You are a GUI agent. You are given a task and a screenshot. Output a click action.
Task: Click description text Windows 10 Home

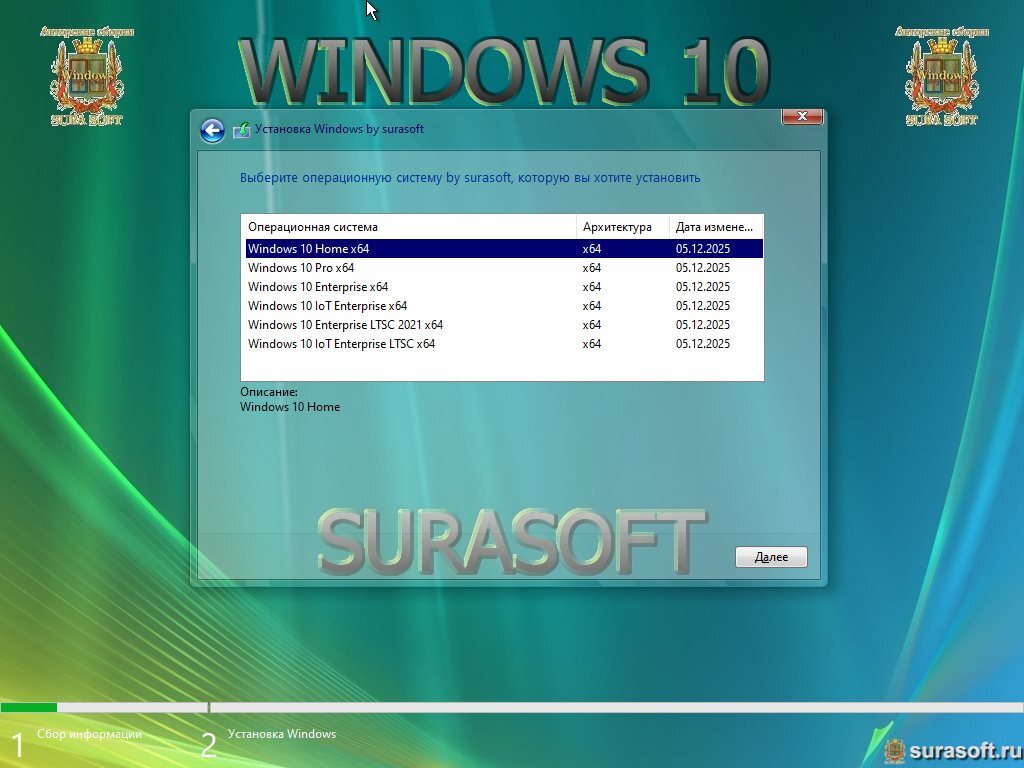click(290, 407)
